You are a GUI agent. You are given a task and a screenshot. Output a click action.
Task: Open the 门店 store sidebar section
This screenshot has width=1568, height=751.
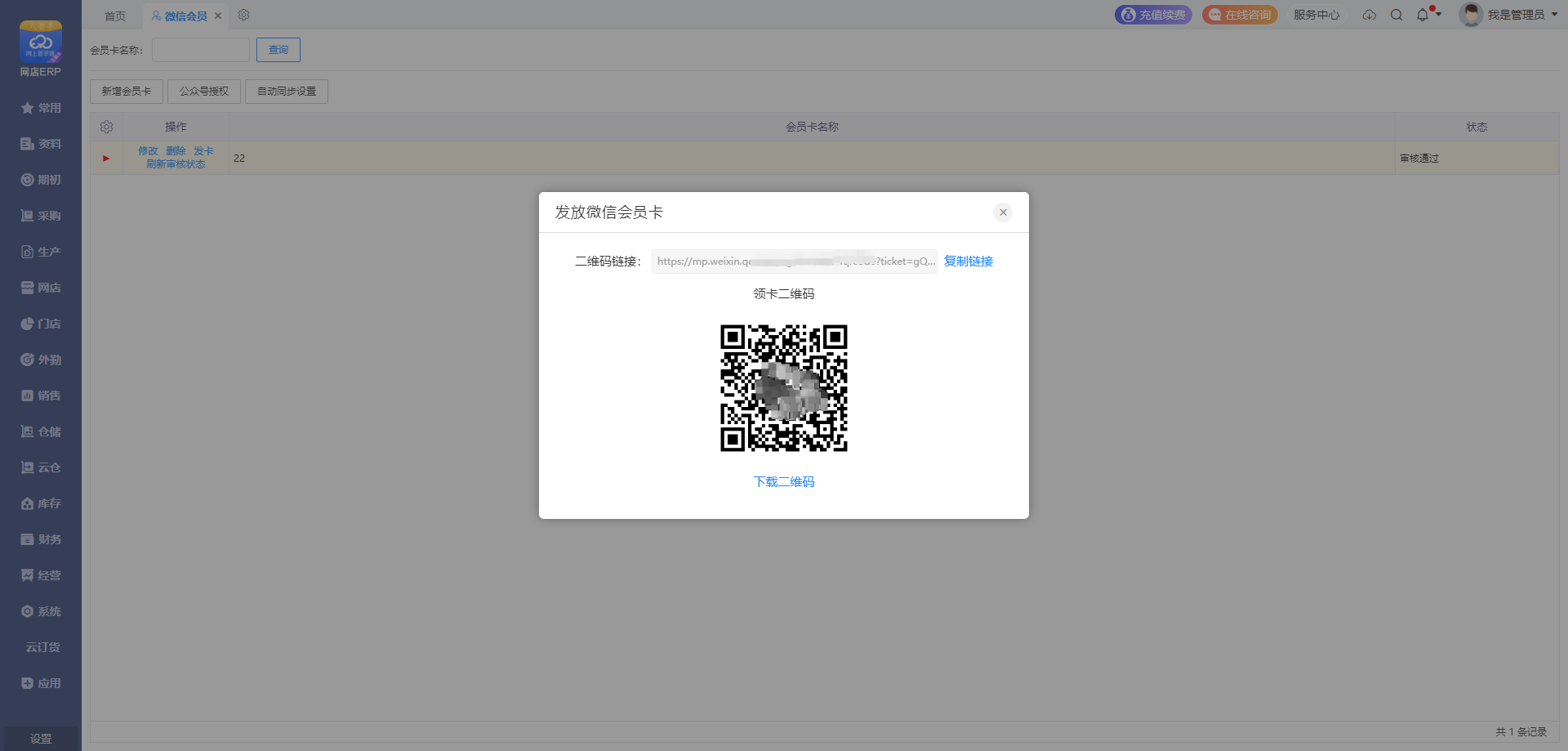(x=41, y=324)
